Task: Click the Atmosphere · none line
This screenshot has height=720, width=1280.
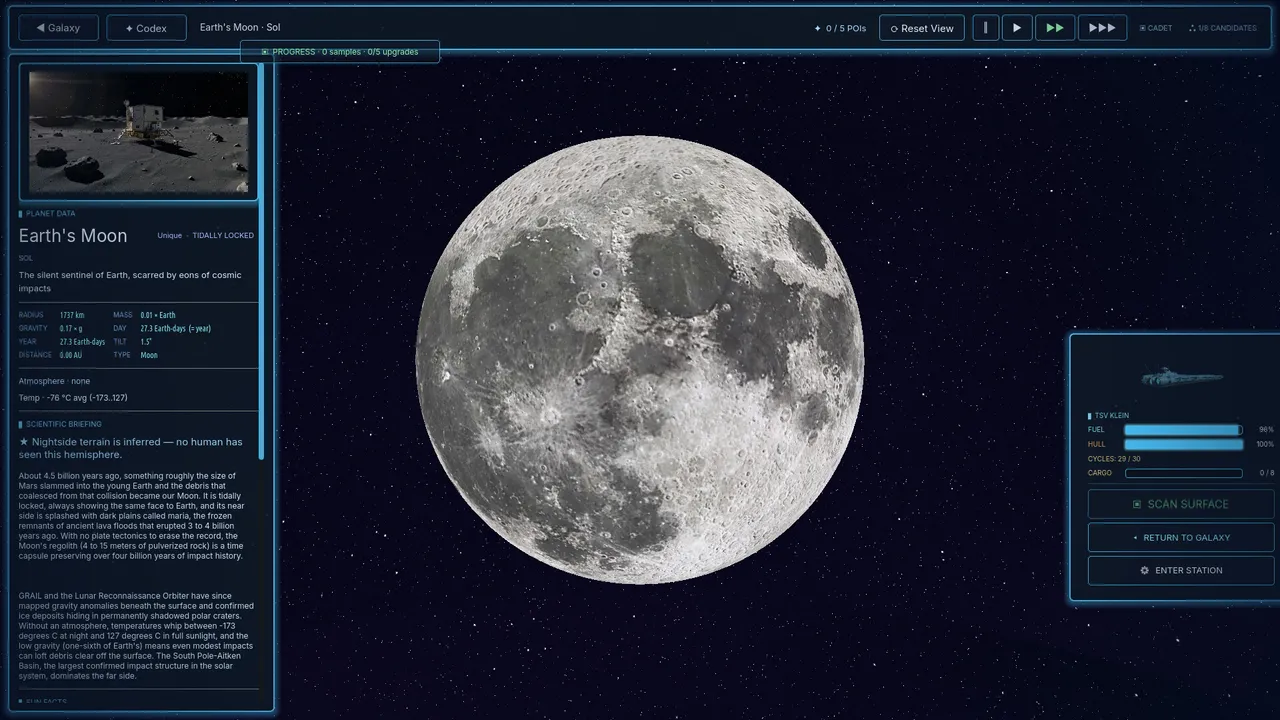Action: (x=54, y=381)
